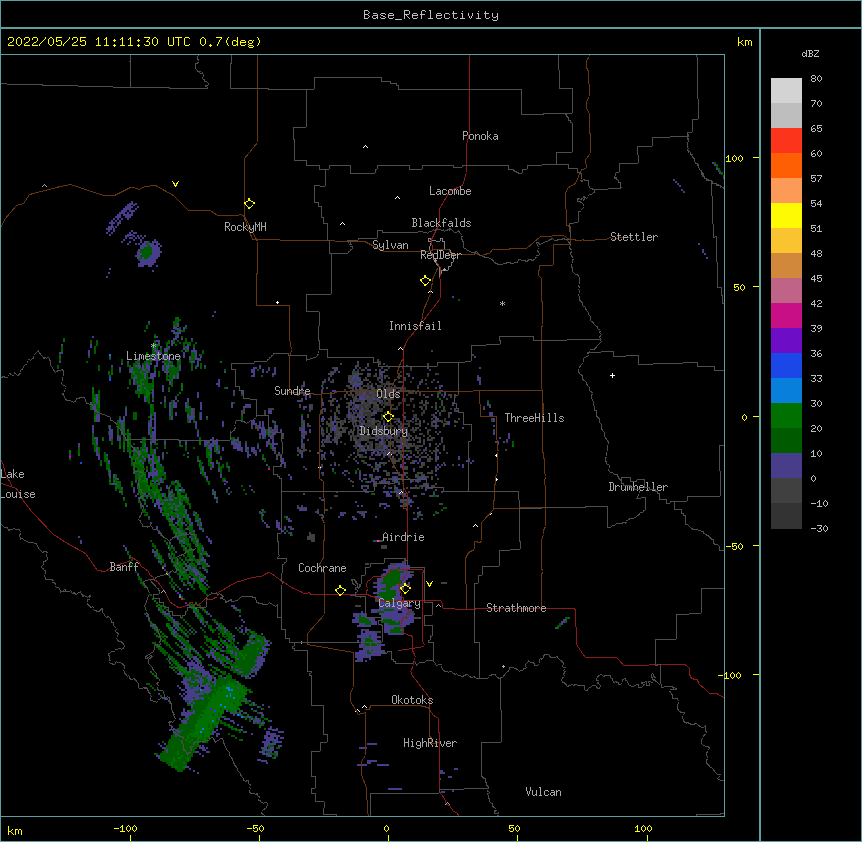Click the Innisfail city label
Viewport: 862px width, 842px height.
coord(415,326)
